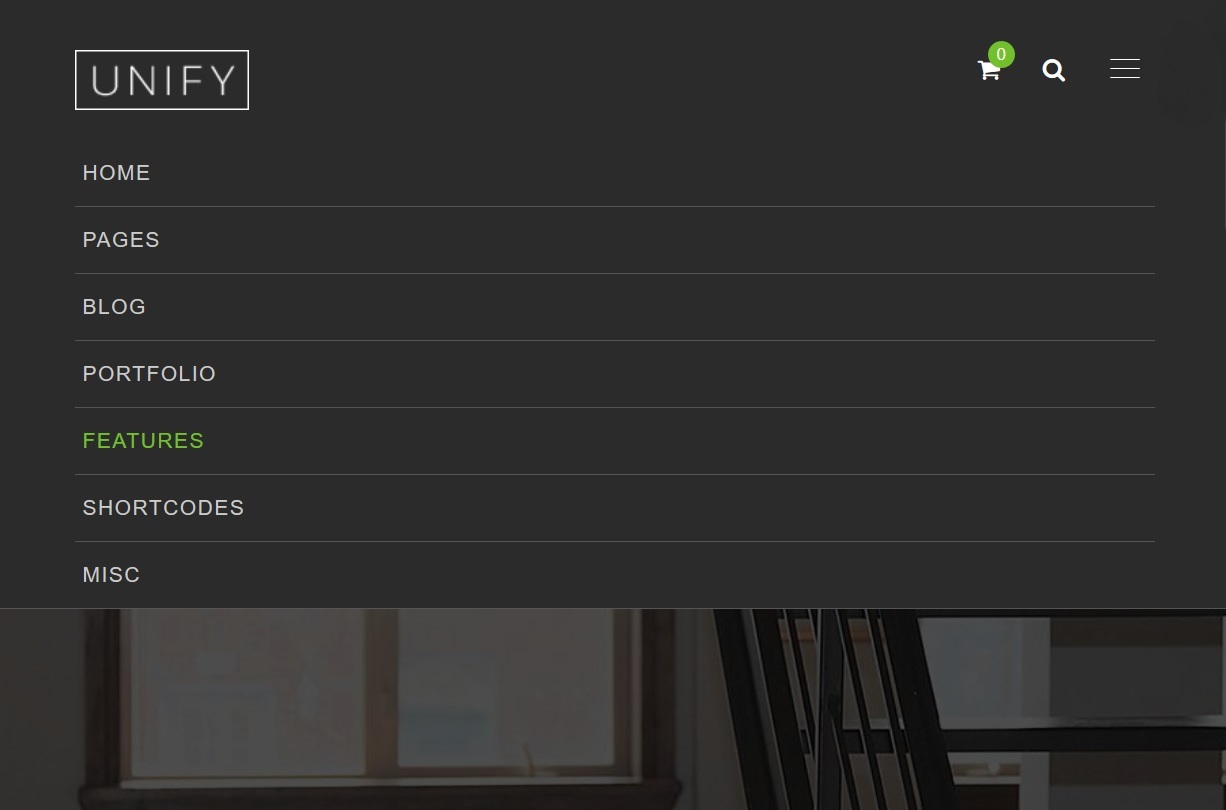Expand the BLOG menu section

(x=114, y=307)
